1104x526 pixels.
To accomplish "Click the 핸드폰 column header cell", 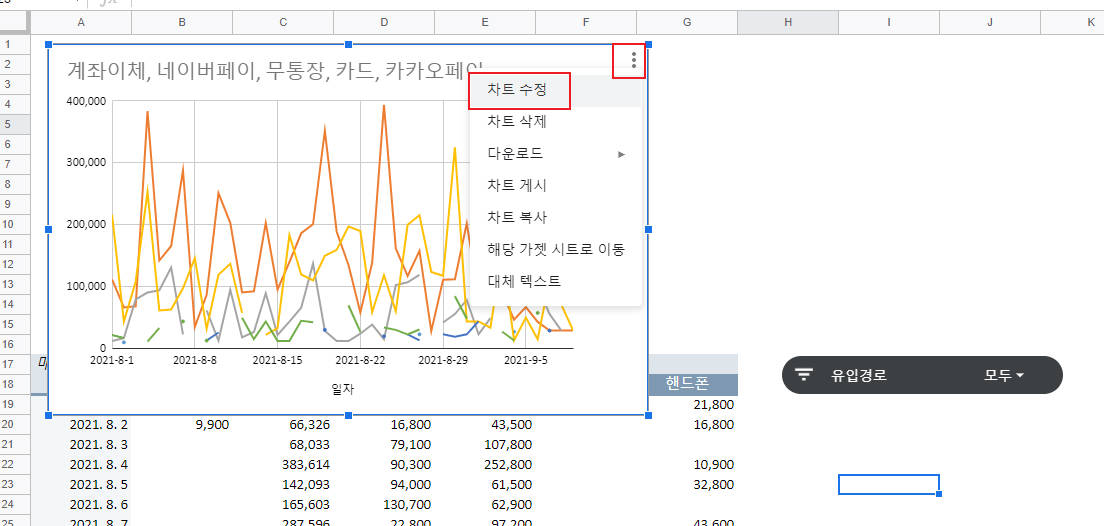I will point(687,384).
